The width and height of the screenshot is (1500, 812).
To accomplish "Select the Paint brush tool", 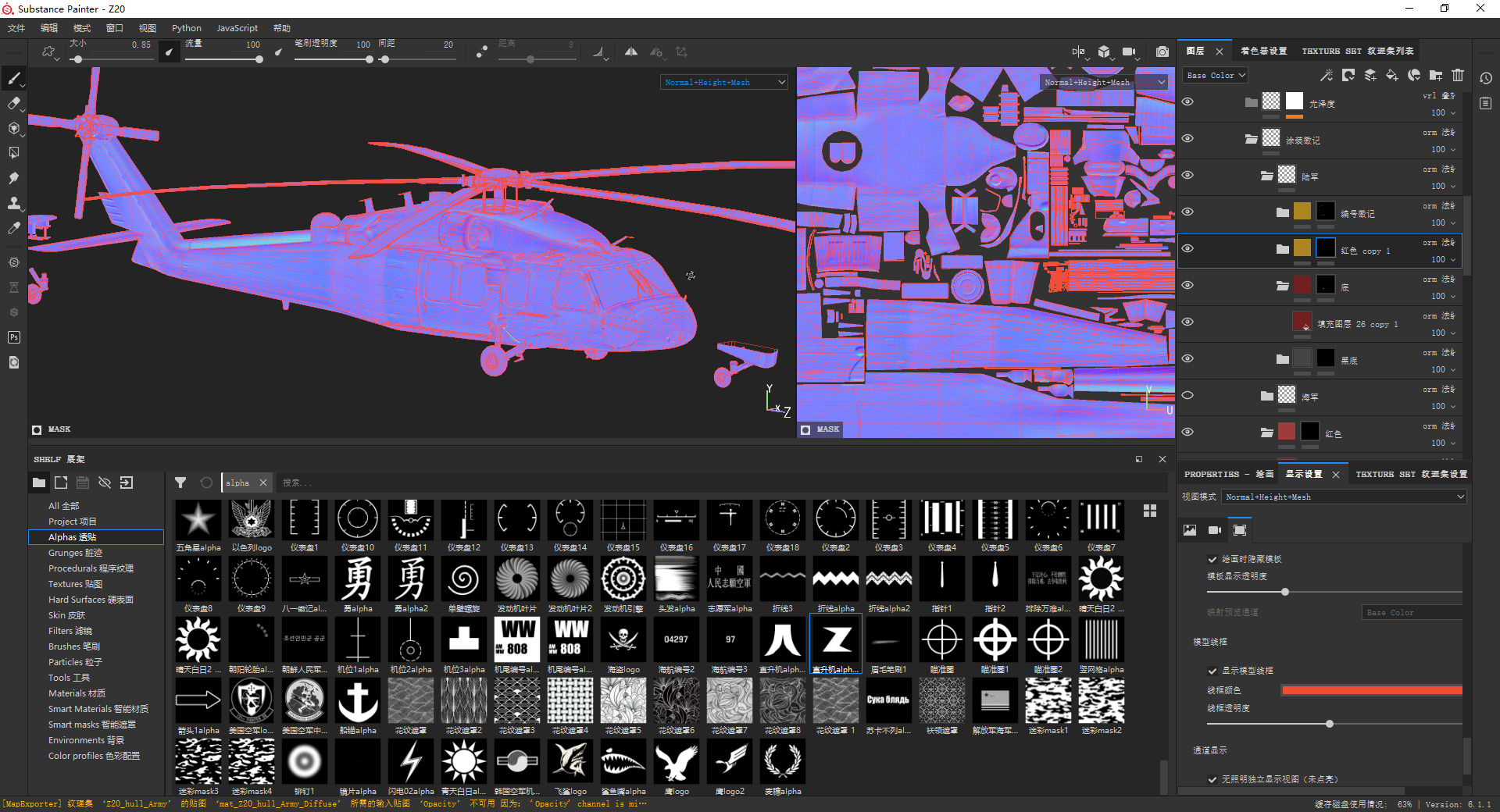I will pyautogui.click(x=13, y=78).
